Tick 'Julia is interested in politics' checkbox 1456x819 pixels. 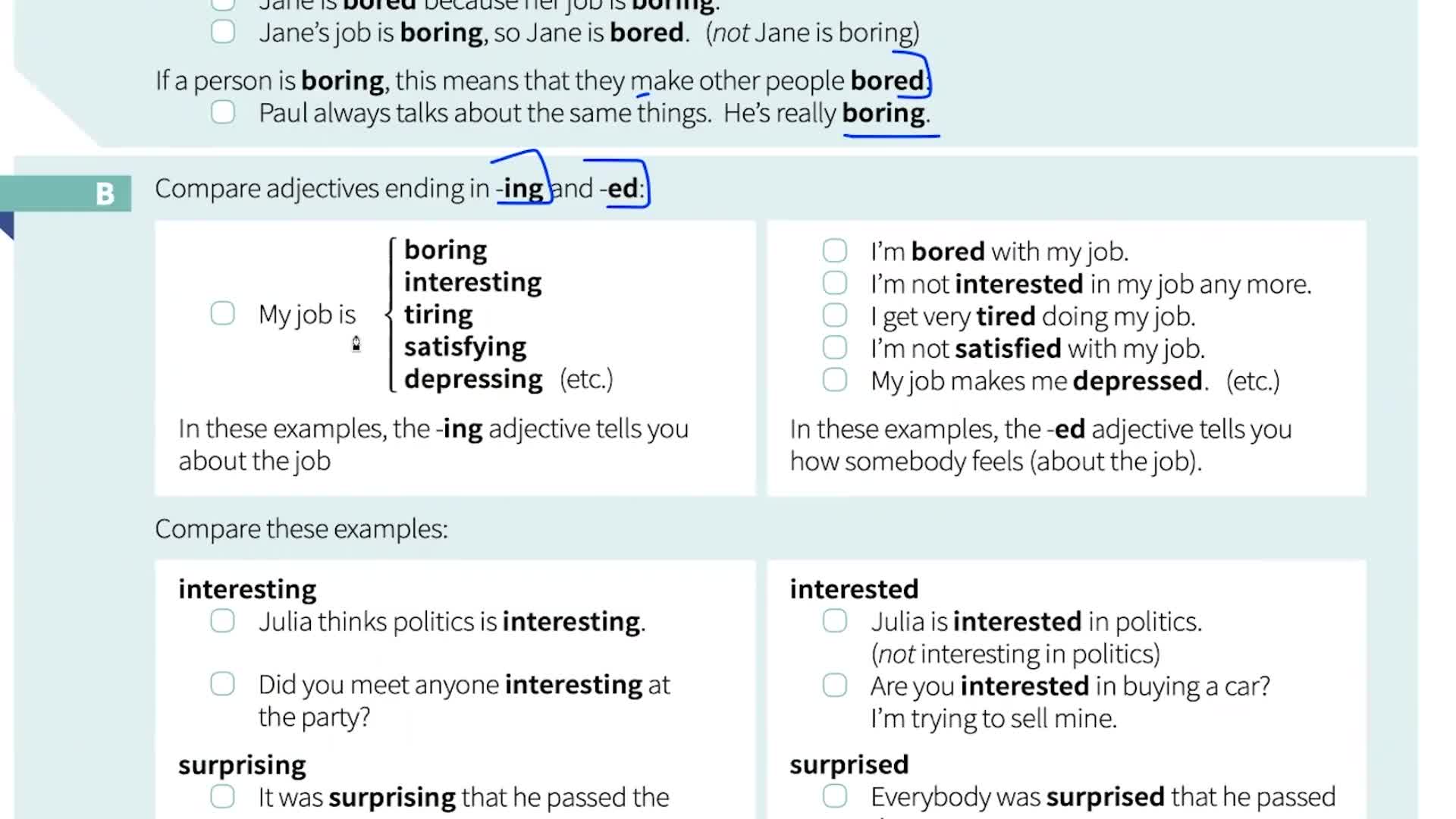coord(834,621)
